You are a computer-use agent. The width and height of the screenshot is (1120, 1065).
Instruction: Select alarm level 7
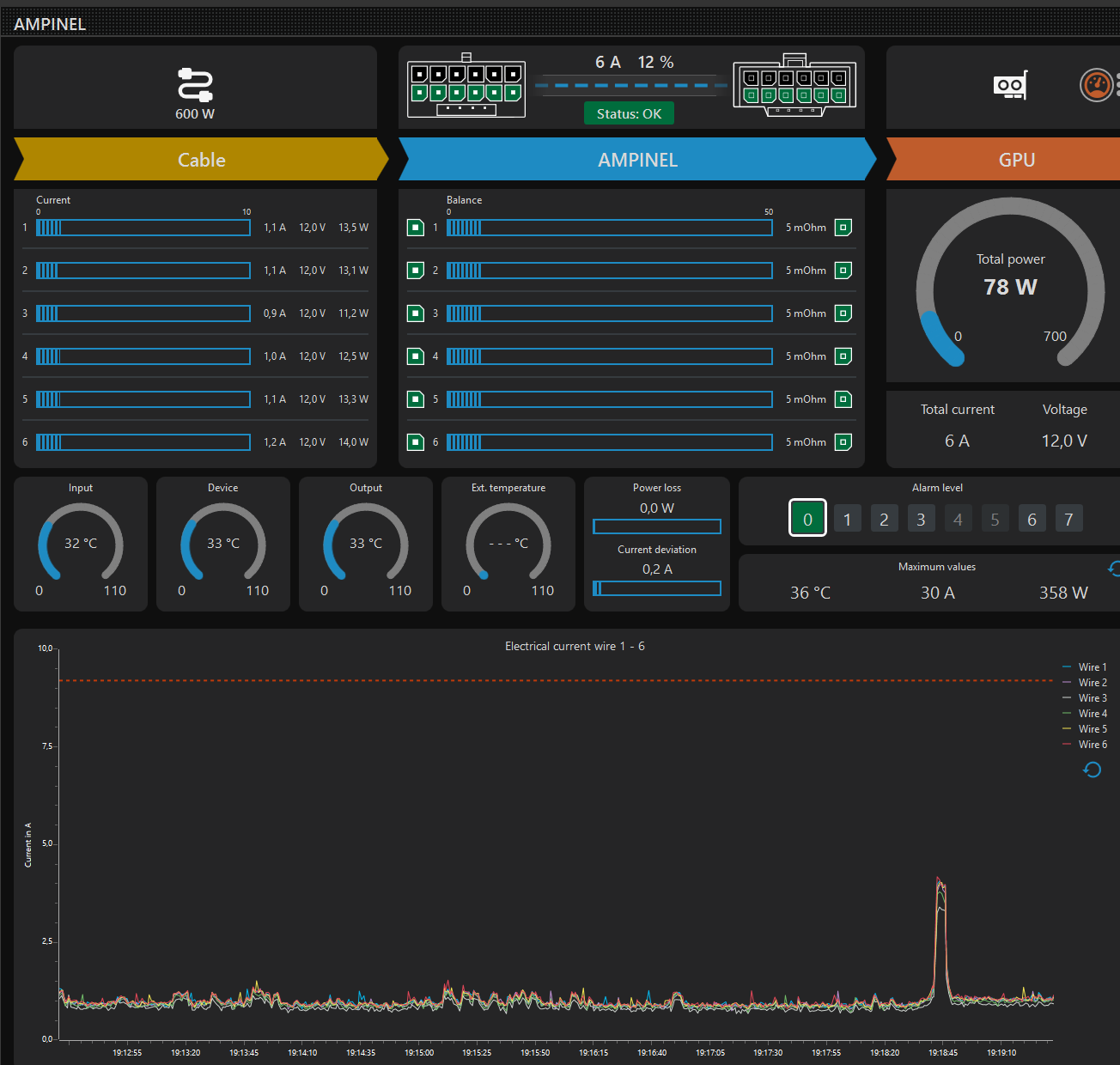[x=1068, y=519]
